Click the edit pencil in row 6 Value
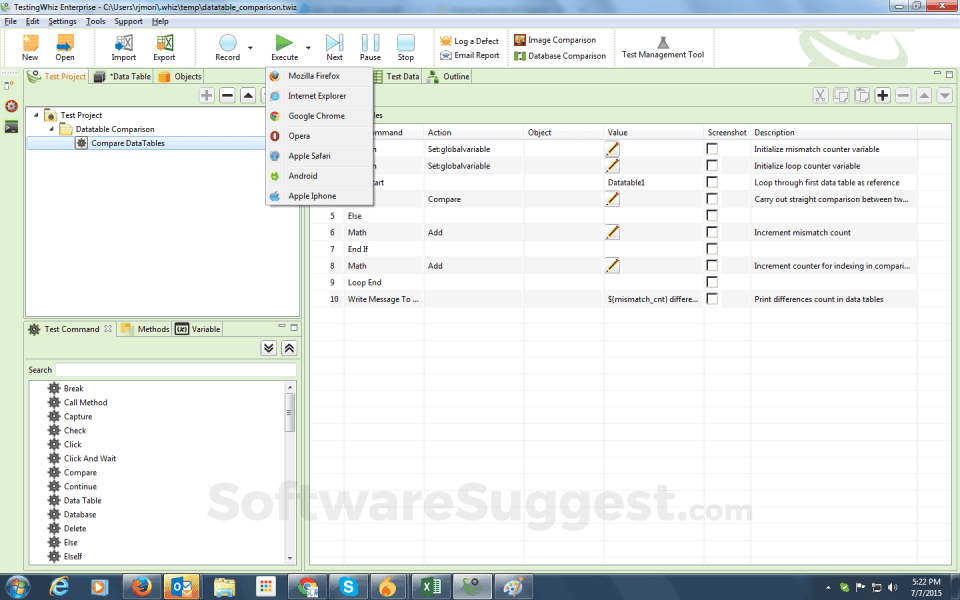 click(x=612, y=232)
